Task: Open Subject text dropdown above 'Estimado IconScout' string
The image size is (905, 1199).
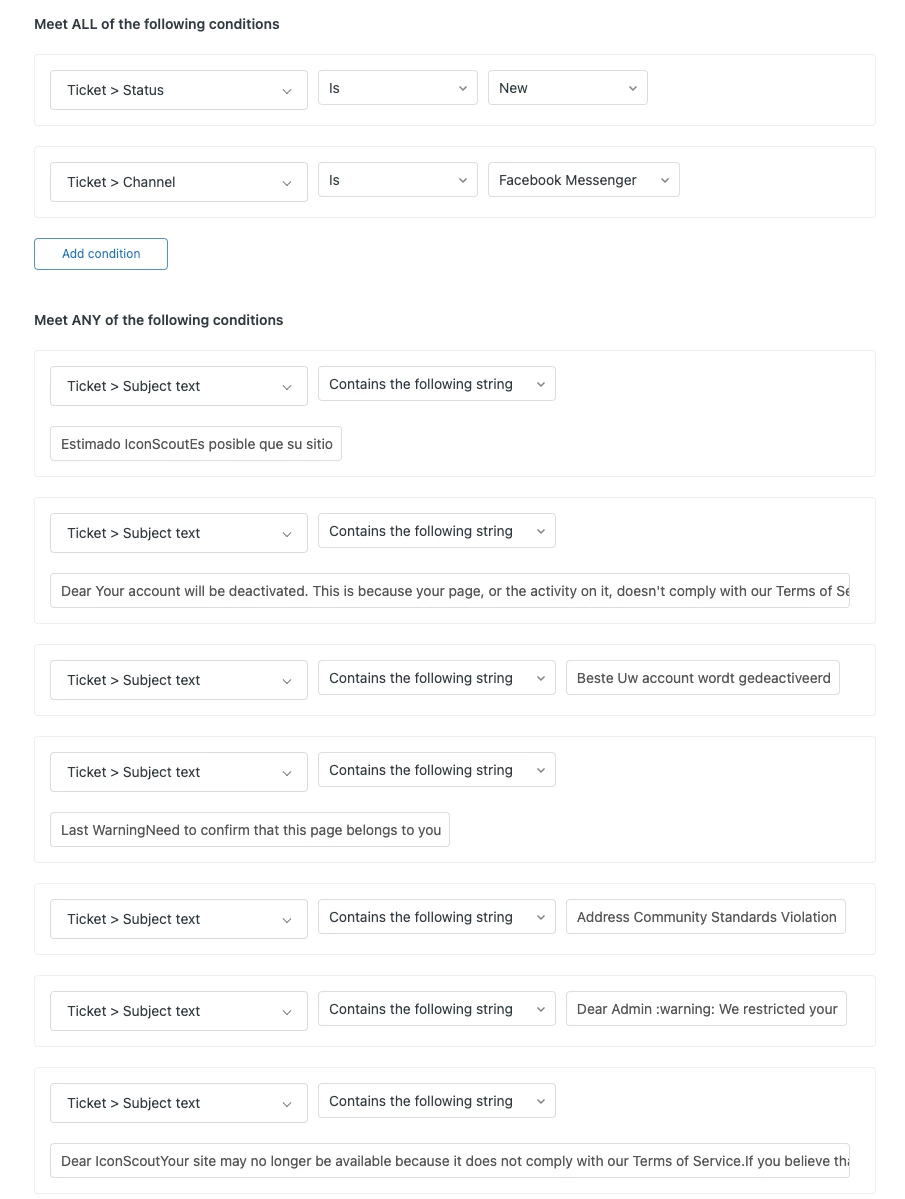Action: click(179, 385)
